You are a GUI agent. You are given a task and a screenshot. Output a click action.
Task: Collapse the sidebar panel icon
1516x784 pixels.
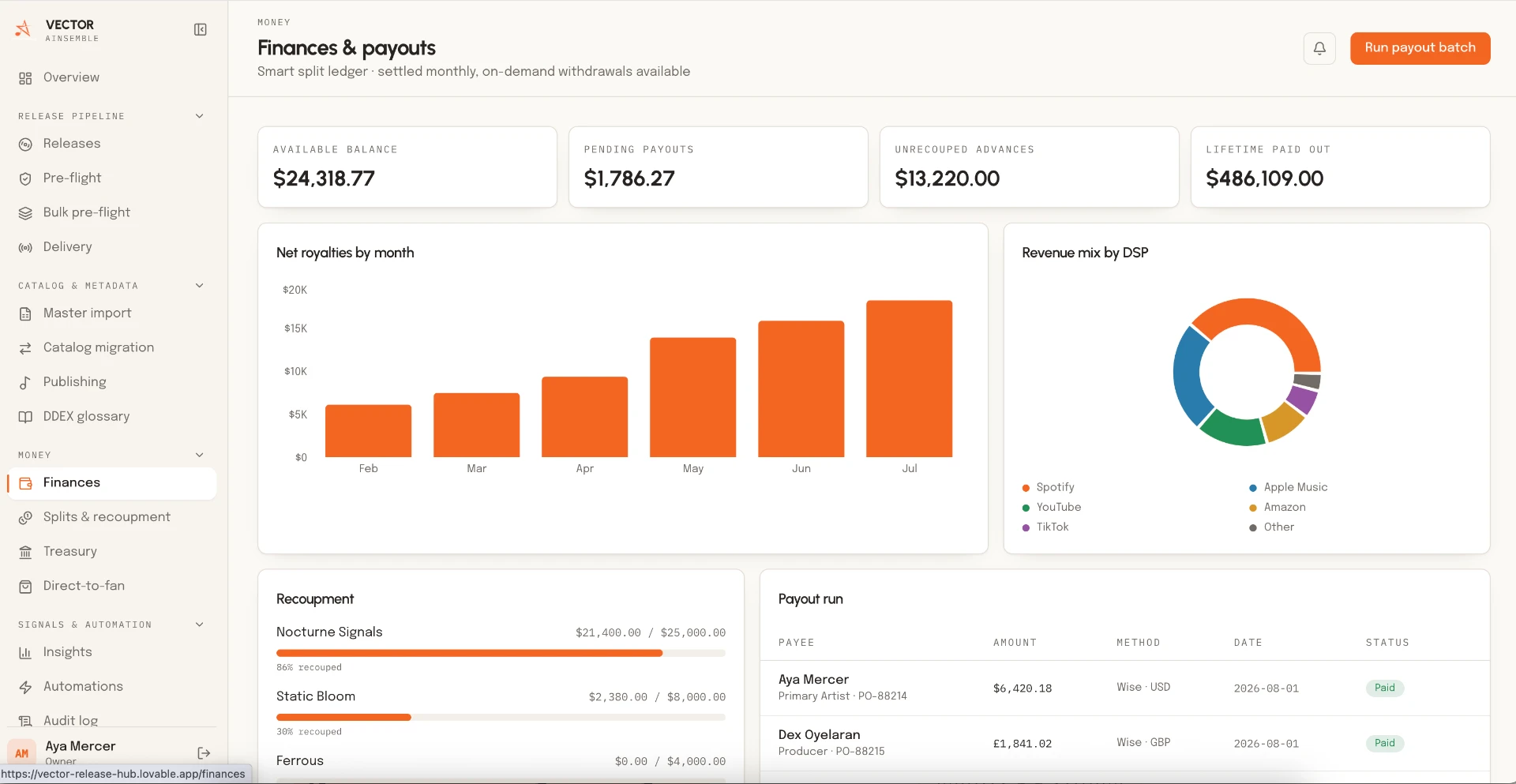(x=201, y=30)
